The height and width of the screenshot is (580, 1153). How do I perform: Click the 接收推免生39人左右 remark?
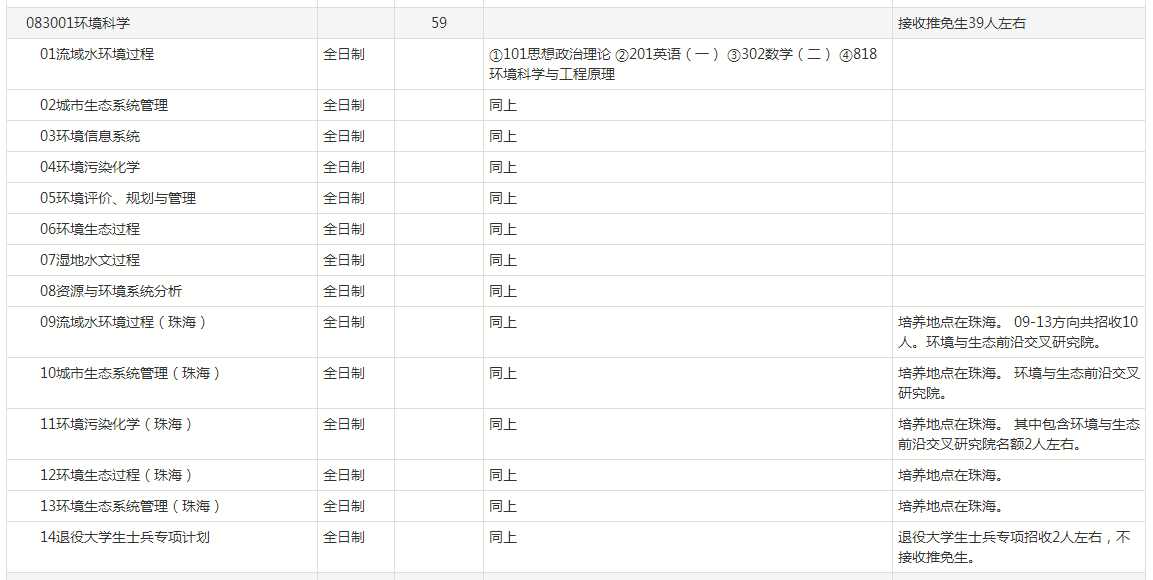pyautogui.click(x=961, y=23)
